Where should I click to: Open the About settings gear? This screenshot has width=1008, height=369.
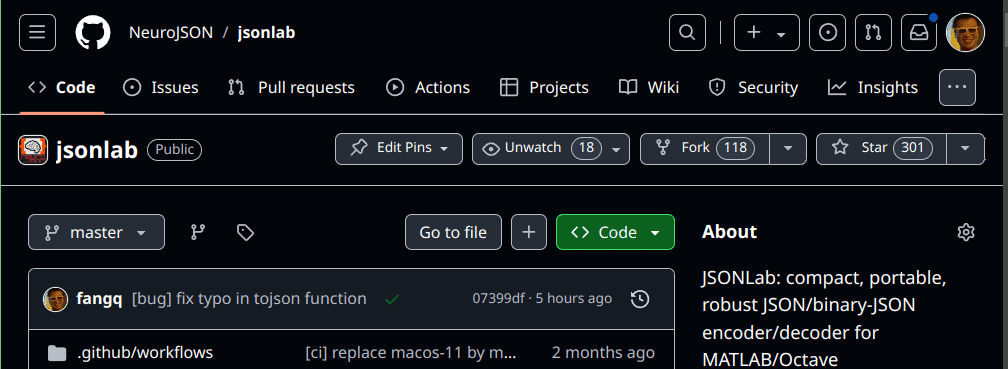(x=966, y=232)
